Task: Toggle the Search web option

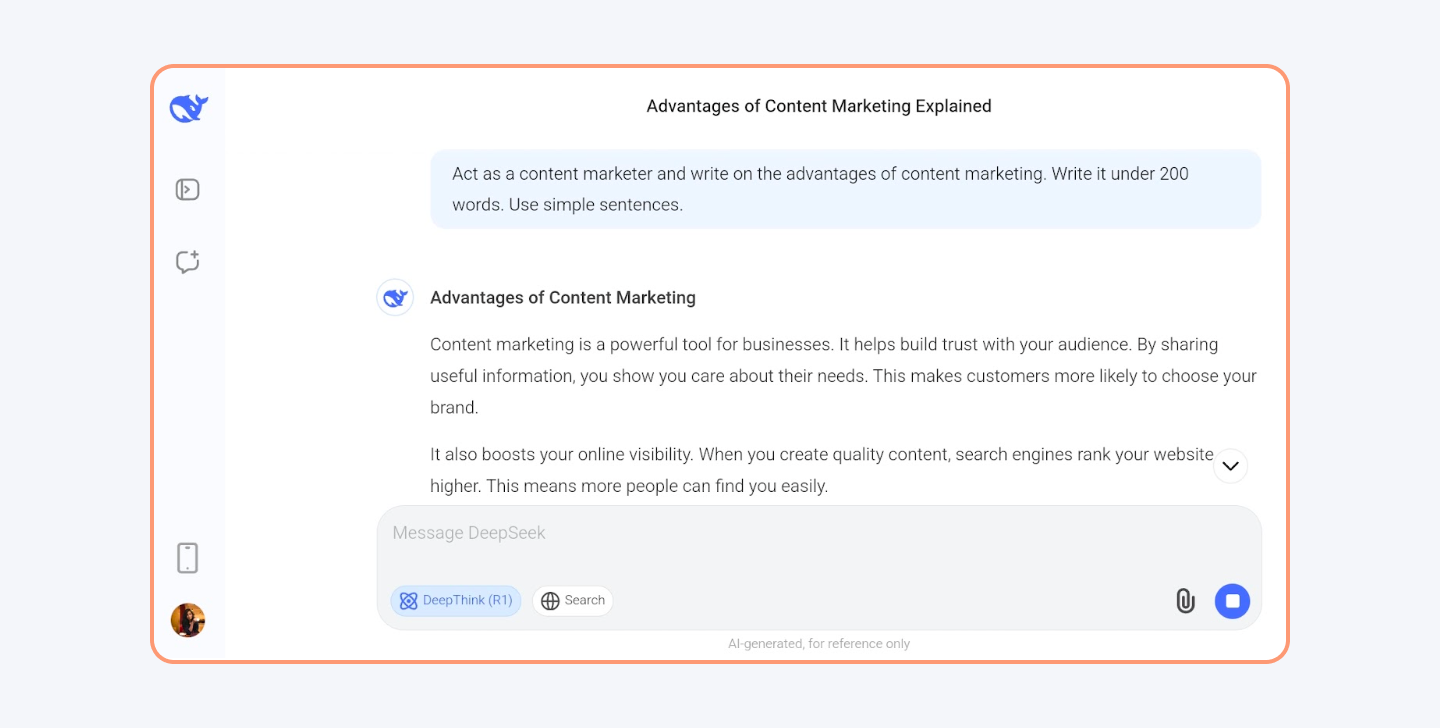Action: [573, 601]
